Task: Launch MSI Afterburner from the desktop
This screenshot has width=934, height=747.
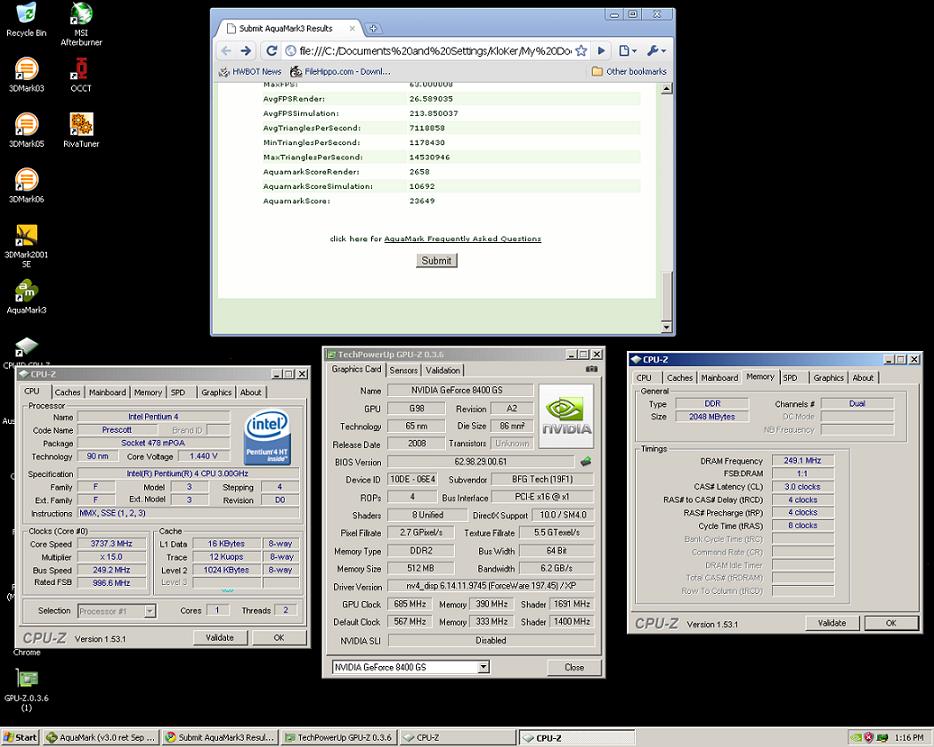Action: point(81,24)
